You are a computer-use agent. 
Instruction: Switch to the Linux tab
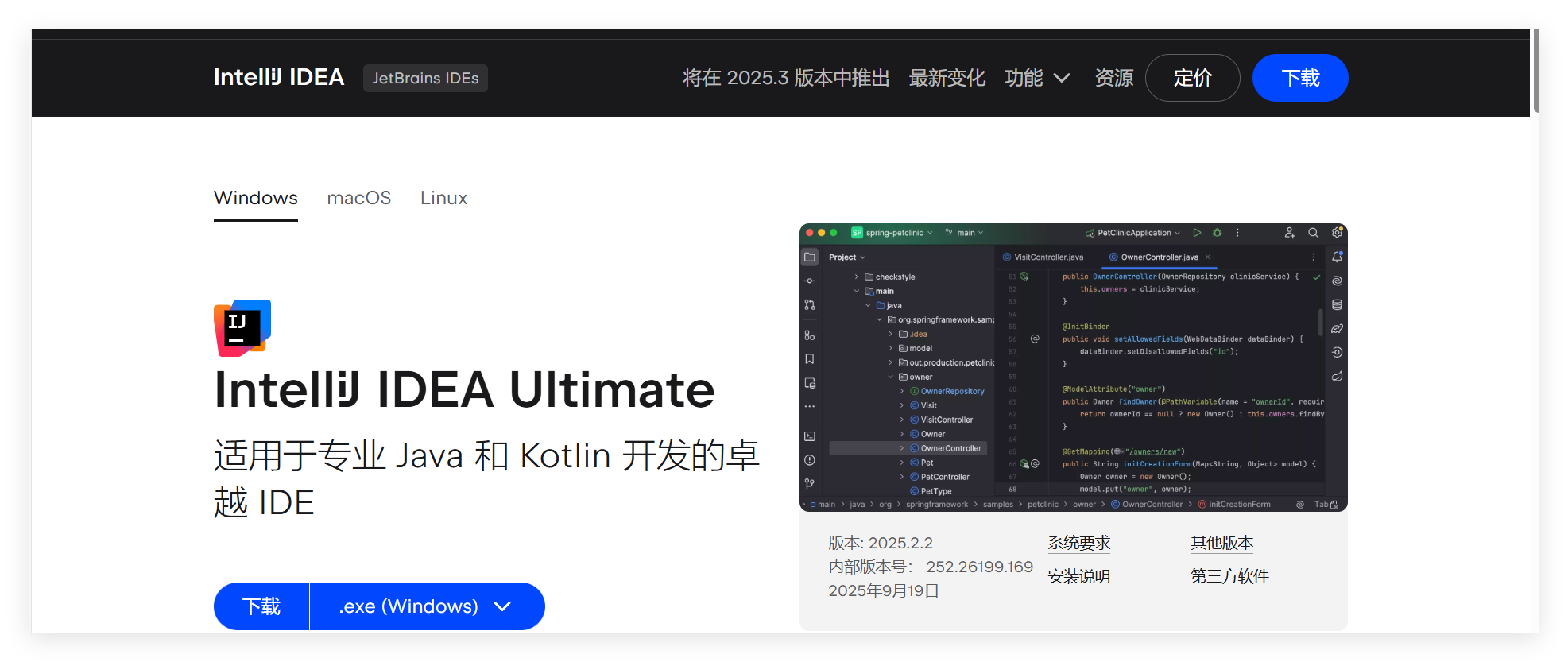click(443, 198)
